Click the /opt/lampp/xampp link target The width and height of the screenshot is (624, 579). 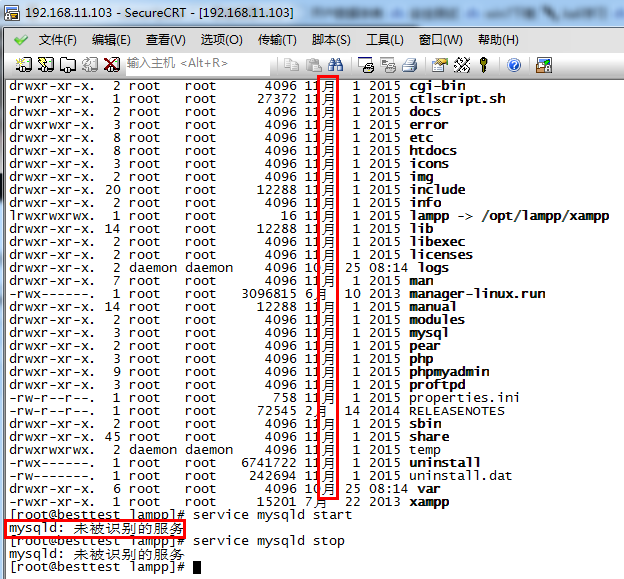[545, 216]
